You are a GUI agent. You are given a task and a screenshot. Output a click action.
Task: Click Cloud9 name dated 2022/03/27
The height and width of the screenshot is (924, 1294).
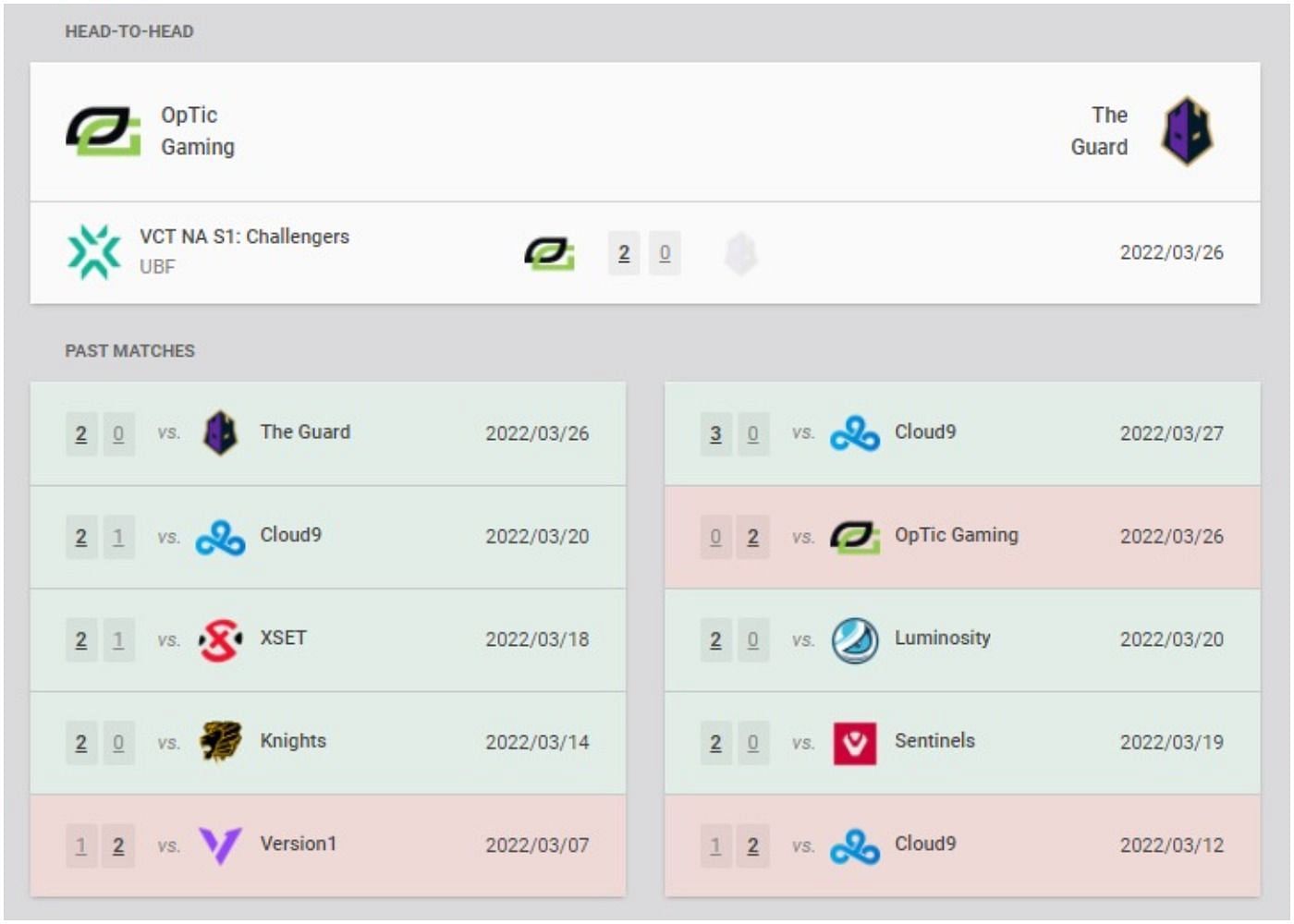point(925,432)
